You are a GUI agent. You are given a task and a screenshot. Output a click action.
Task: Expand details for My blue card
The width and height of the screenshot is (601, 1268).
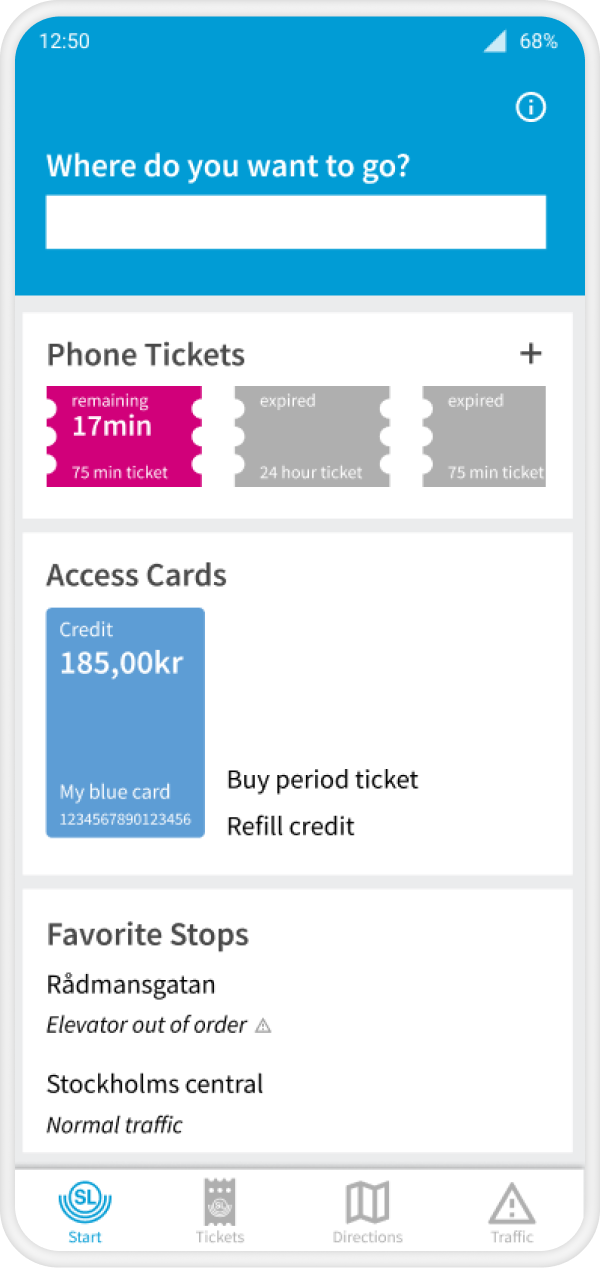click(x=125, y=723)
